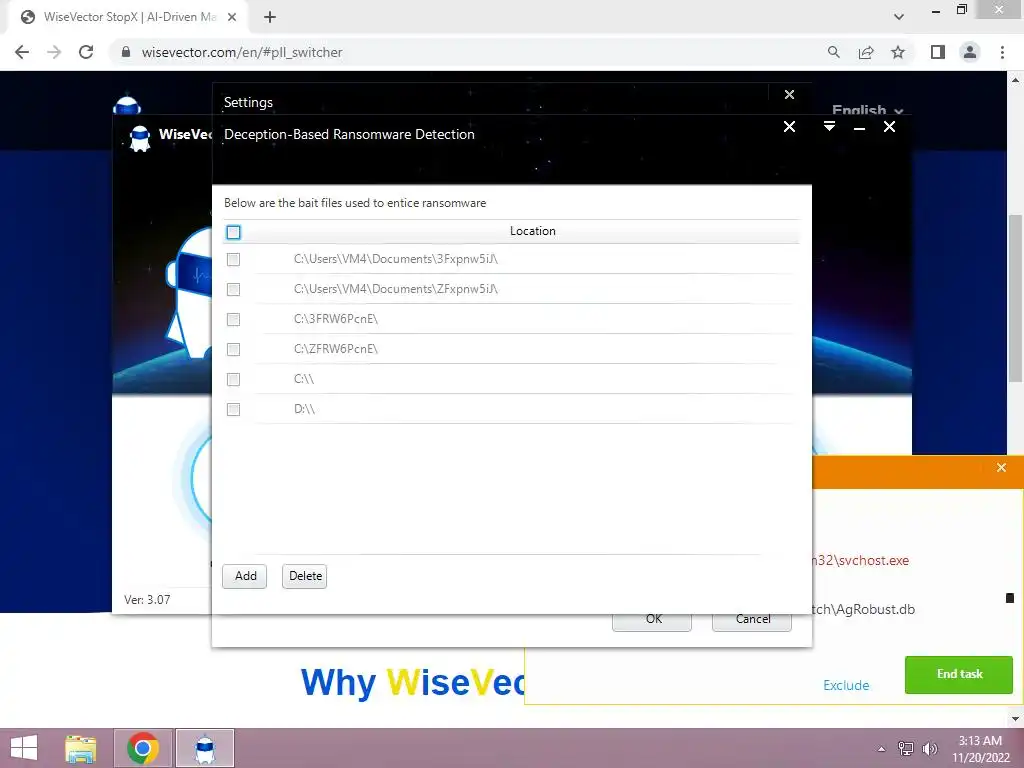The width and height of the screenshot is (1024, 768).
Task: Check the D:\\ row checkbox
Action: (x=233, y=409)
